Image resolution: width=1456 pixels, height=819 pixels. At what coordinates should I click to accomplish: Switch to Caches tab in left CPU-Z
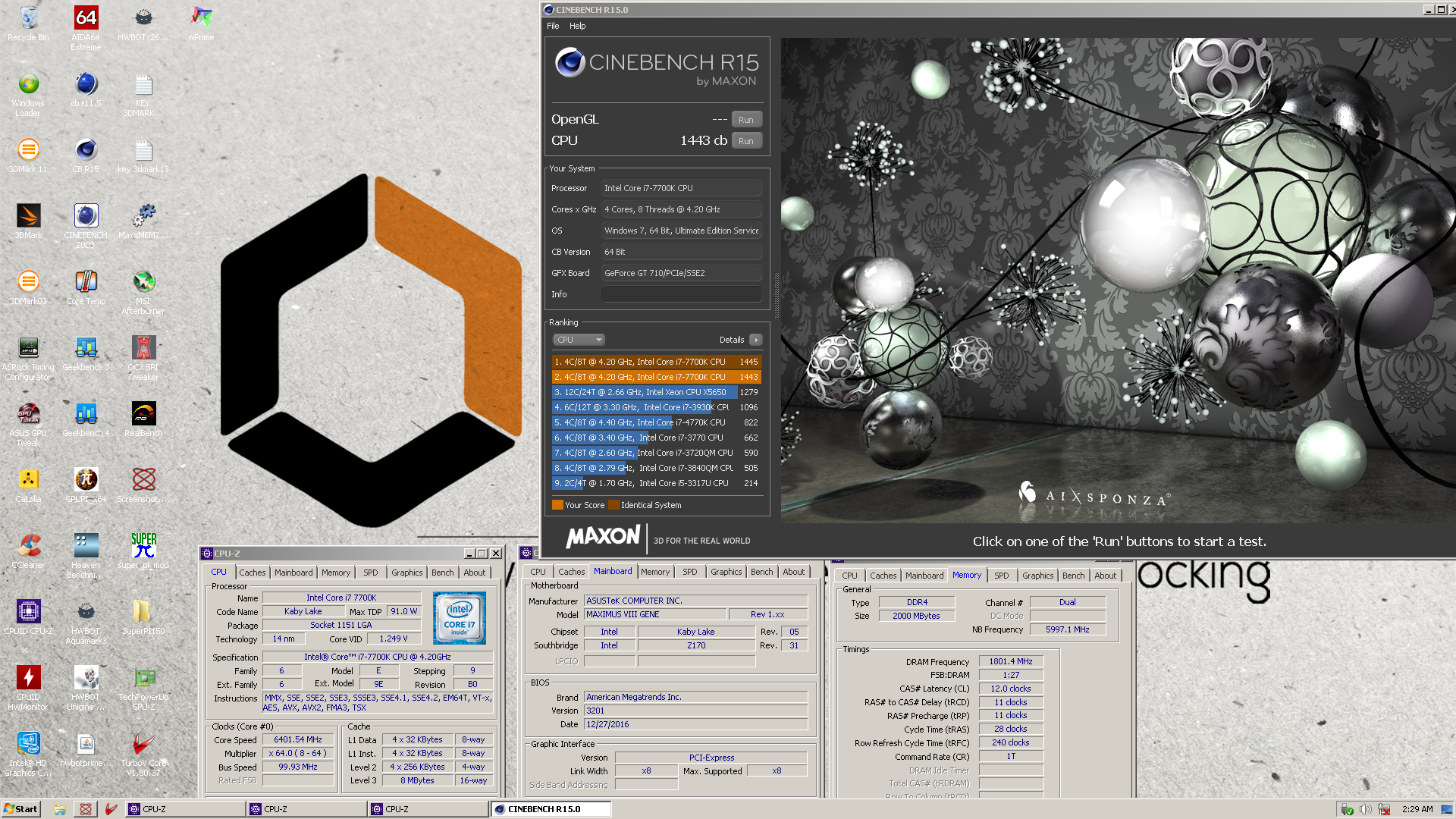253,573
